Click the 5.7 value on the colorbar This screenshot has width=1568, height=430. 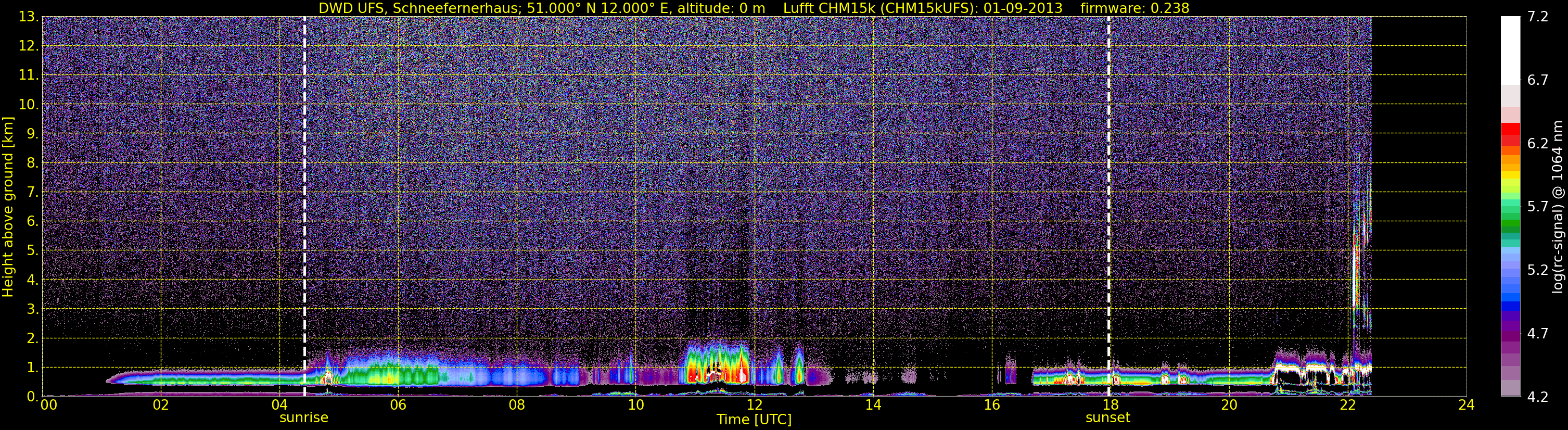tap(1538, 207)
